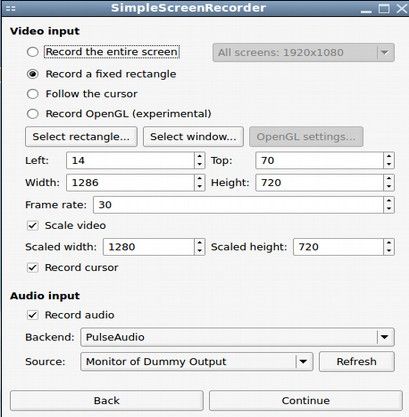Increase the Scaled width with up arrow

(x=199, y=243)
